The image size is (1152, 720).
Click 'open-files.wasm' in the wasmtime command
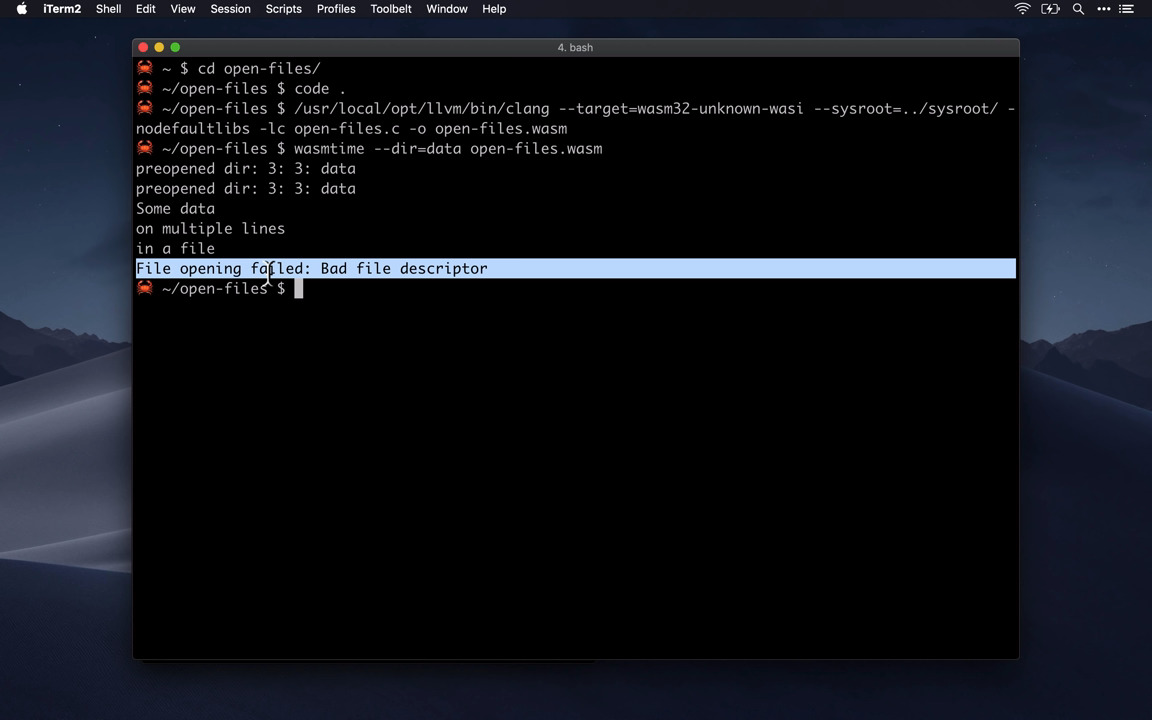point(536,148)
